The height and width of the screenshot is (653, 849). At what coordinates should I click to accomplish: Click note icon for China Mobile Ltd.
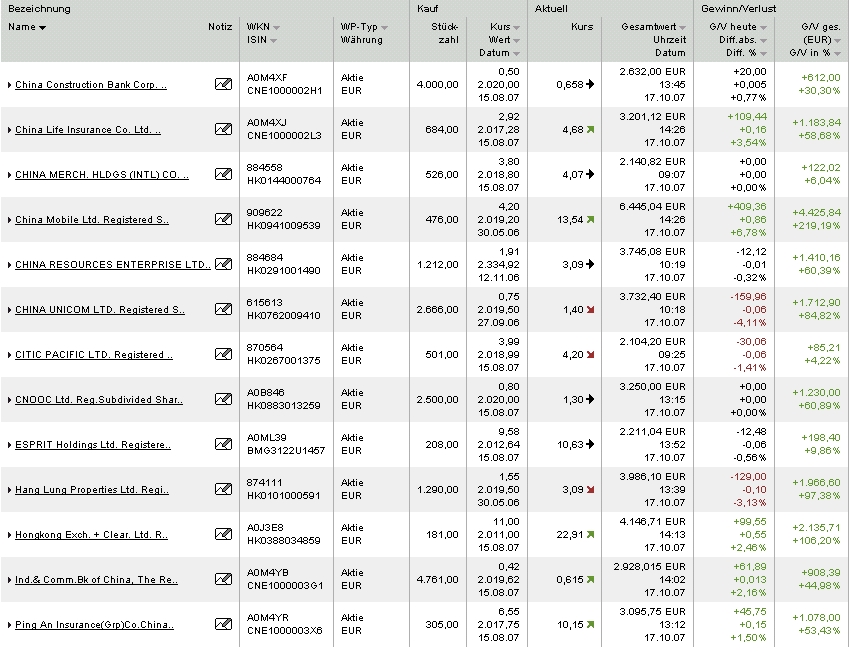223,219
